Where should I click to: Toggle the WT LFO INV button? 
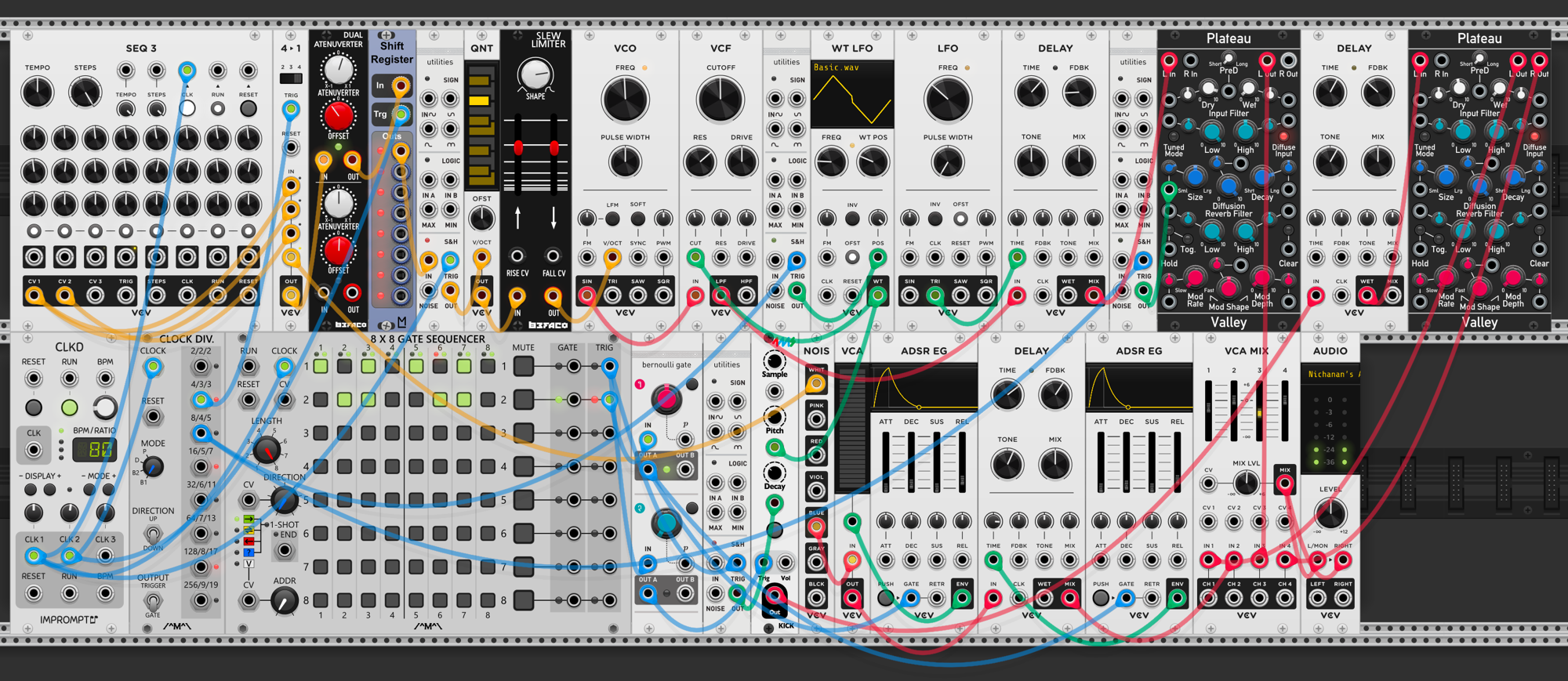coord(852,219)
